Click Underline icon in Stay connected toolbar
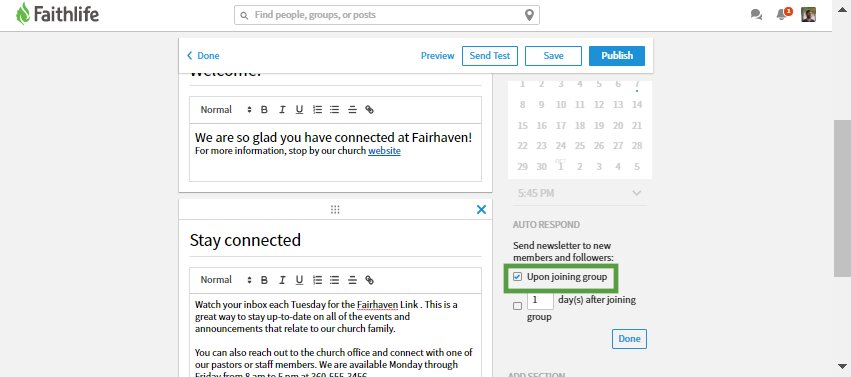The image size is (851, 377). click(x=299, y=280)
